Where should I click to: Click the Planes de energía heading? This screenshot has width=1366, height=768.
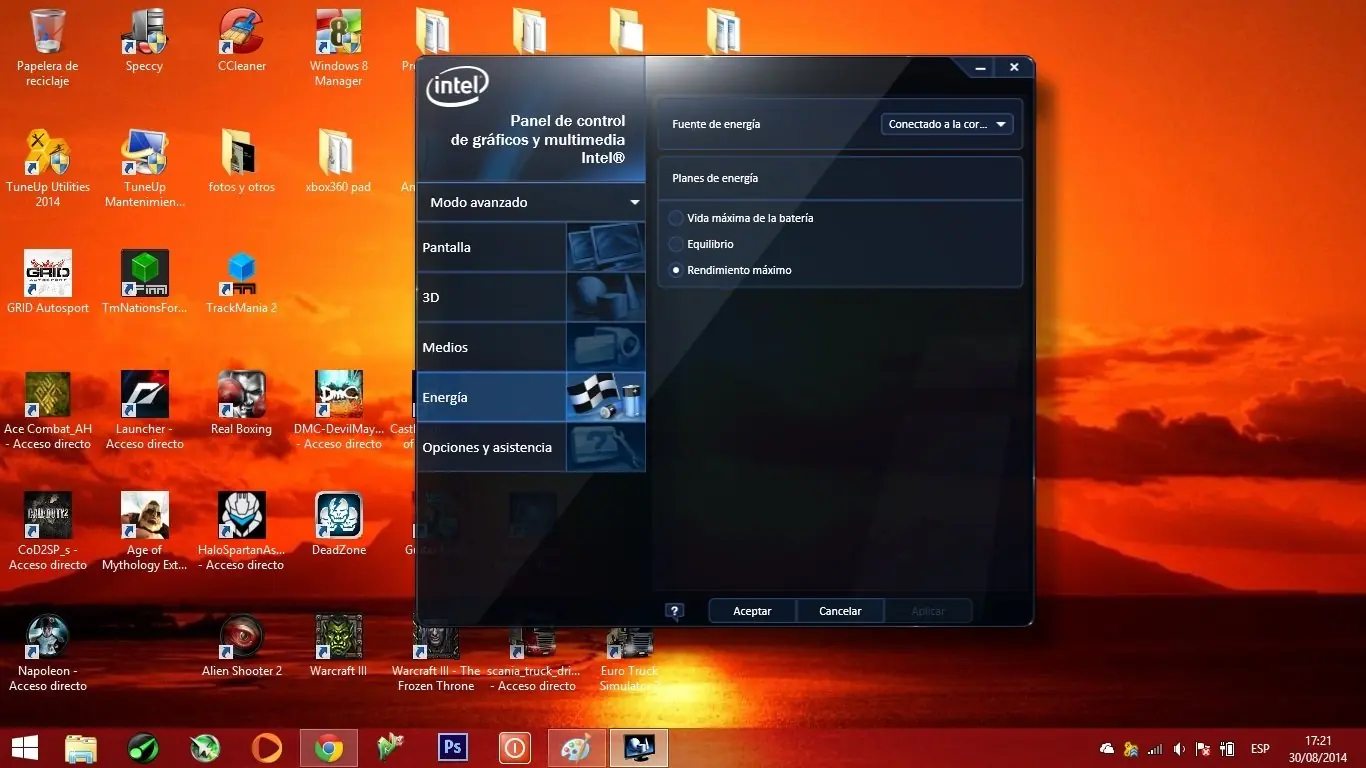click(x=715, y=178)
